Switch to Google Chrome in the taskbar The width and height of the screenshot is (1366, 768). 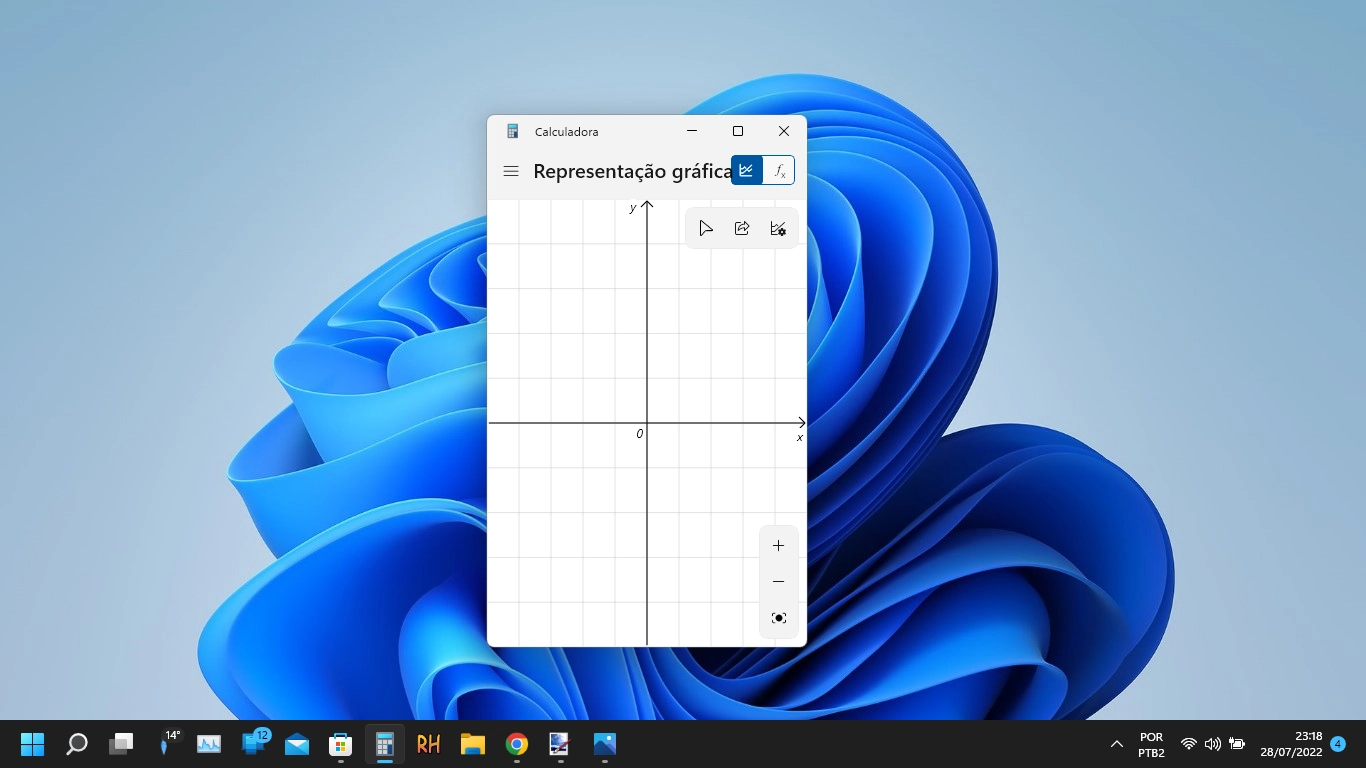(x=517, y=744)
